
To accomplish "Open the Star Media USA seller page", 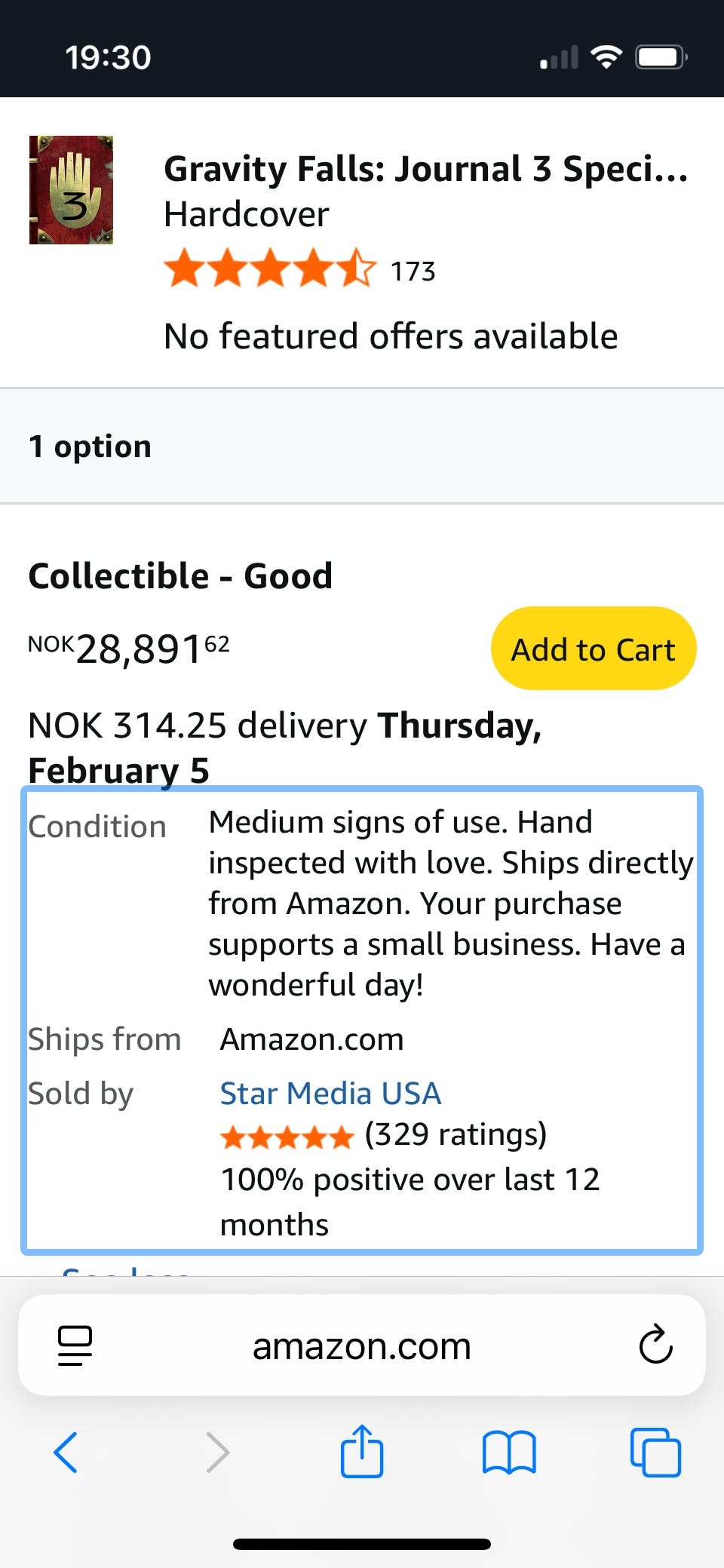I will (330, 1093).
